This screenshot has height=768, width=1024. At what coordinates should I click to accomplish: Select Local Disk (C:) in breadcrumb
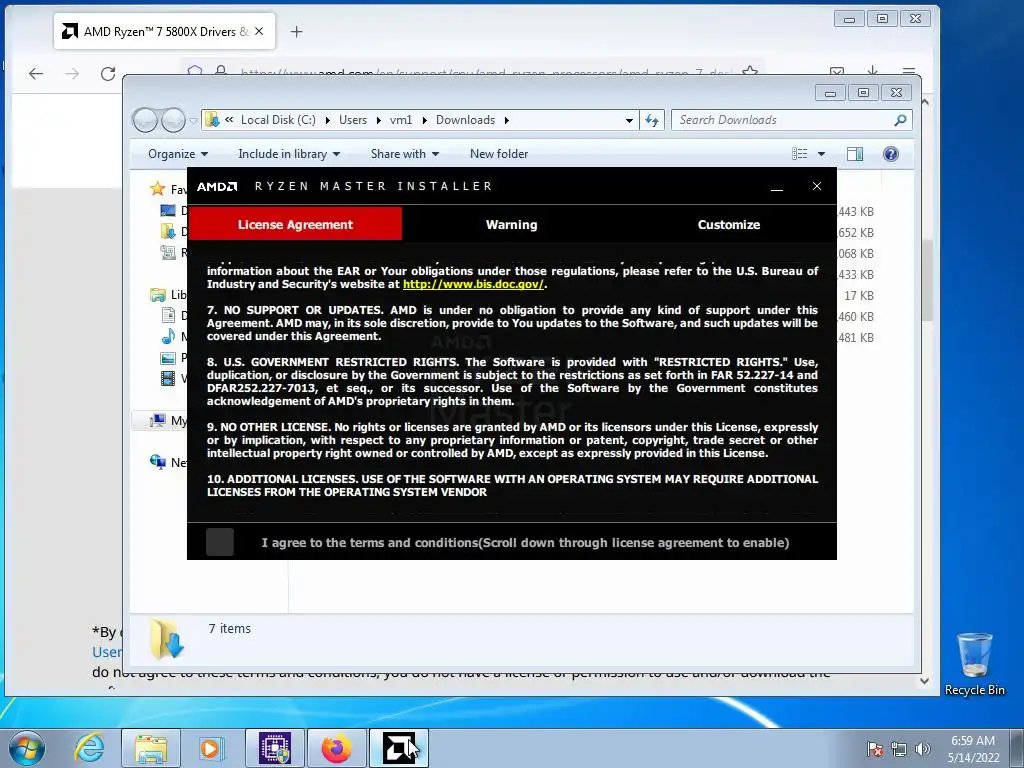[x=278, y=120]
